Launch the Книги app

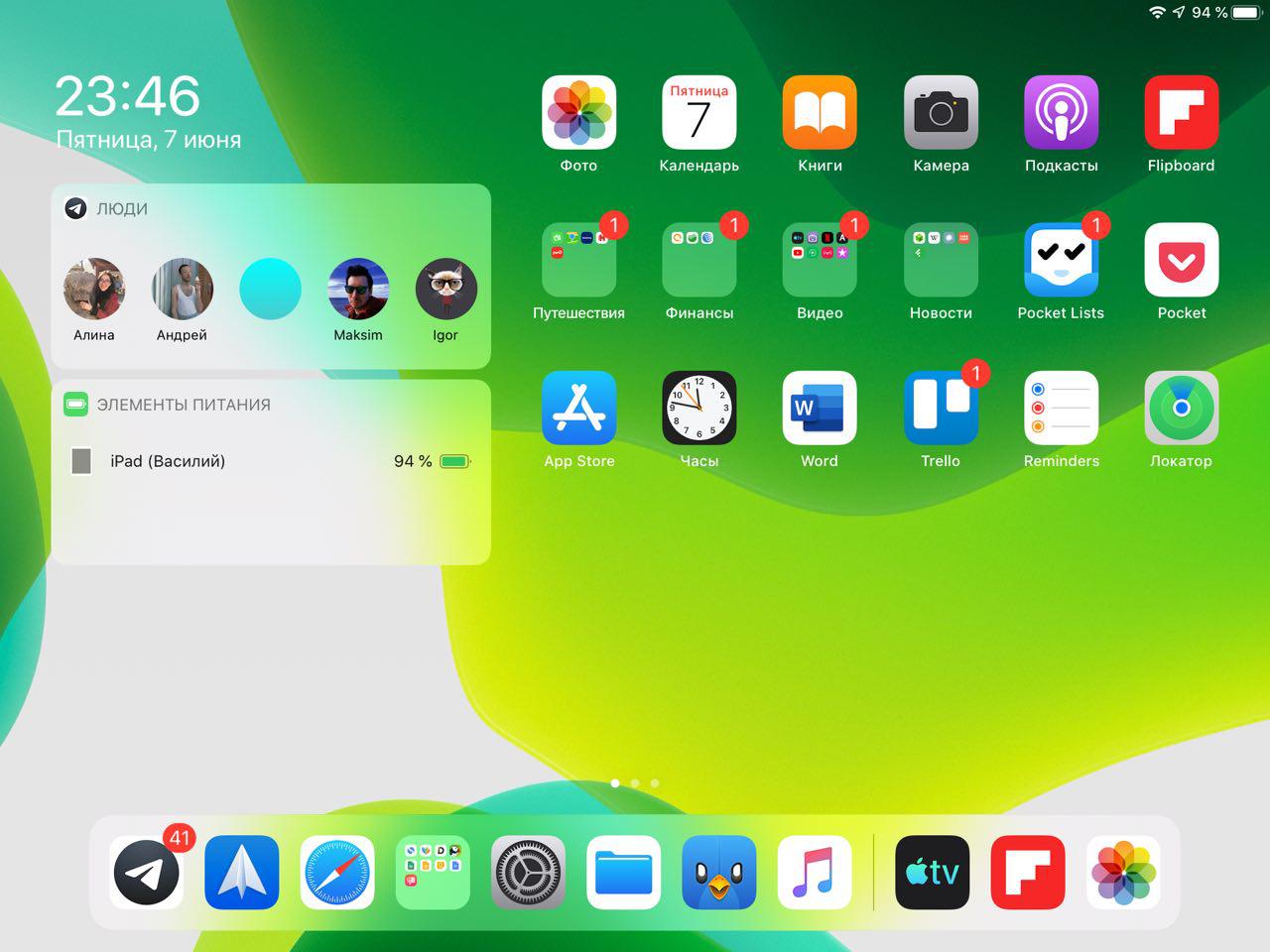820,112
